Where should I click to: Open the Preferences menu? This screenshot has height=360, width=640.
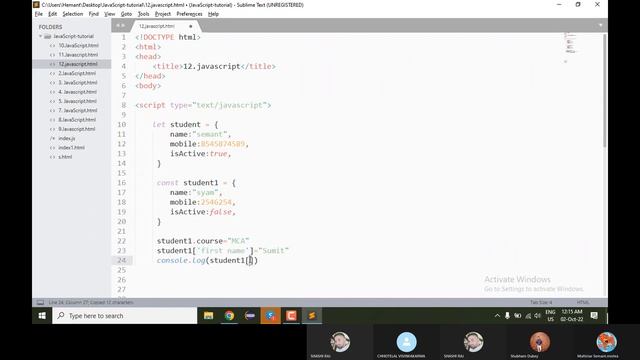point(189,14)
